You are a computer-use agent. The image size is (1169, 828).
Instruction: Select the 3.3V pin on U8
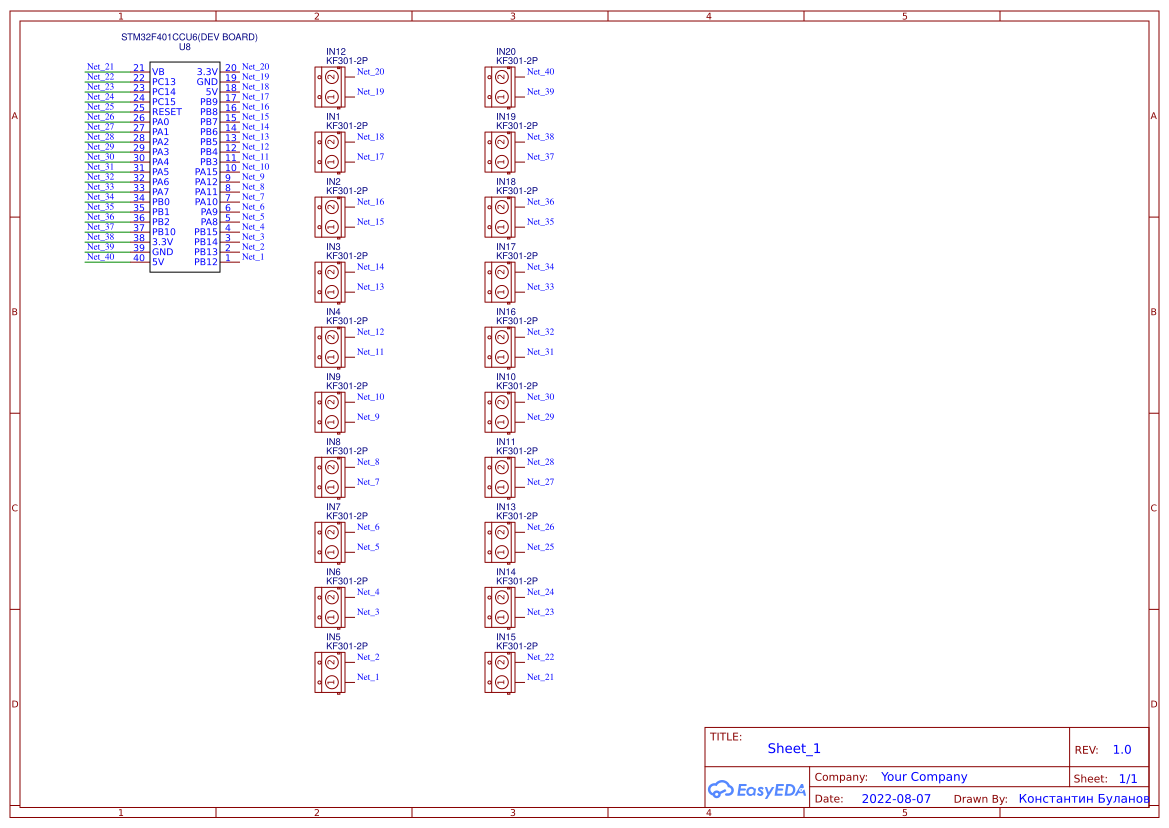click(205, 70)
